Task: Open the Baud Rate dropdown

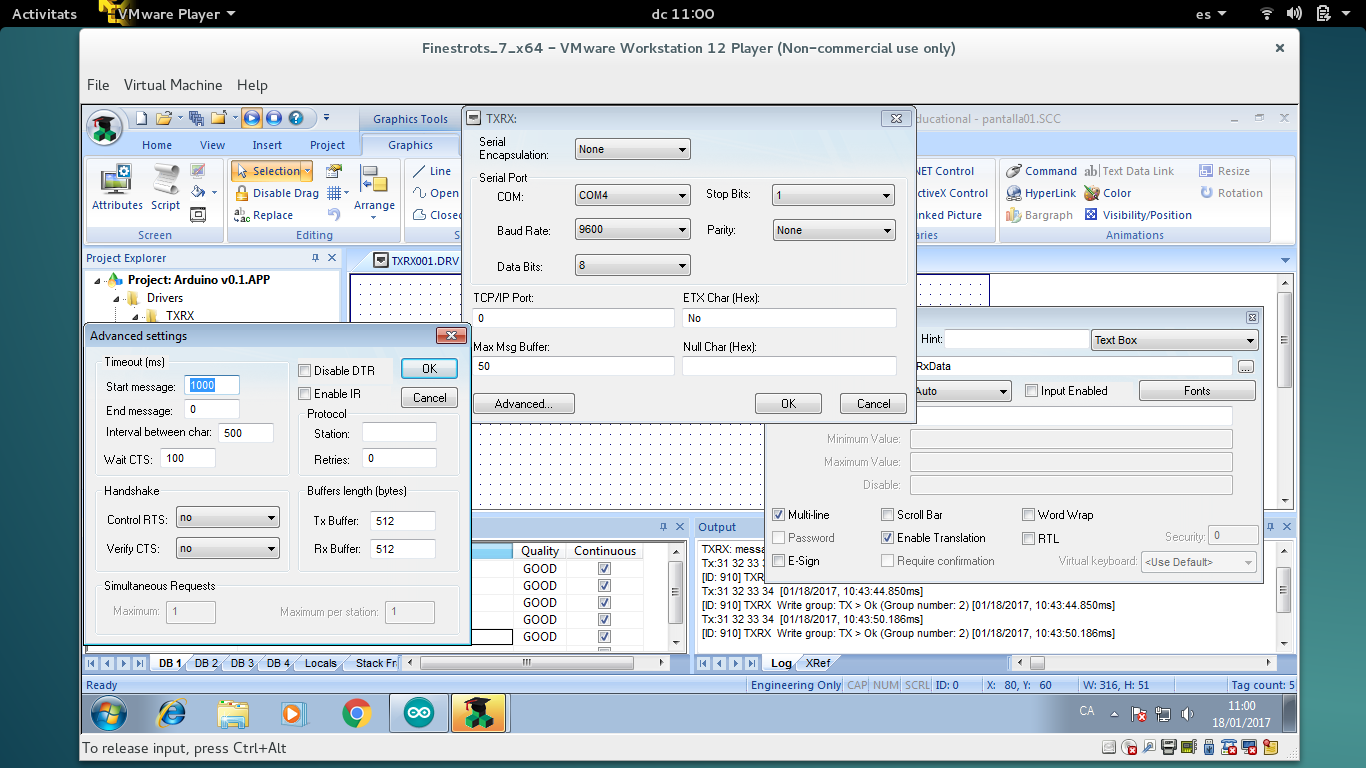Action: pyautogui.click(x=633, y=229)
